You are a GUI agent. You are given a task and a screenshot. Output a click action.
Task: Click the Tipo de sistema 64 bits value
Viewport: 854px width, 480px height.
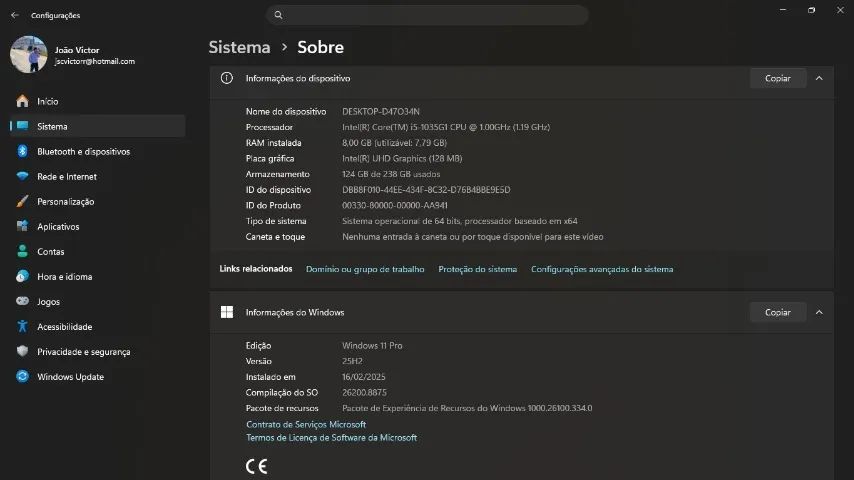[460, 221]
